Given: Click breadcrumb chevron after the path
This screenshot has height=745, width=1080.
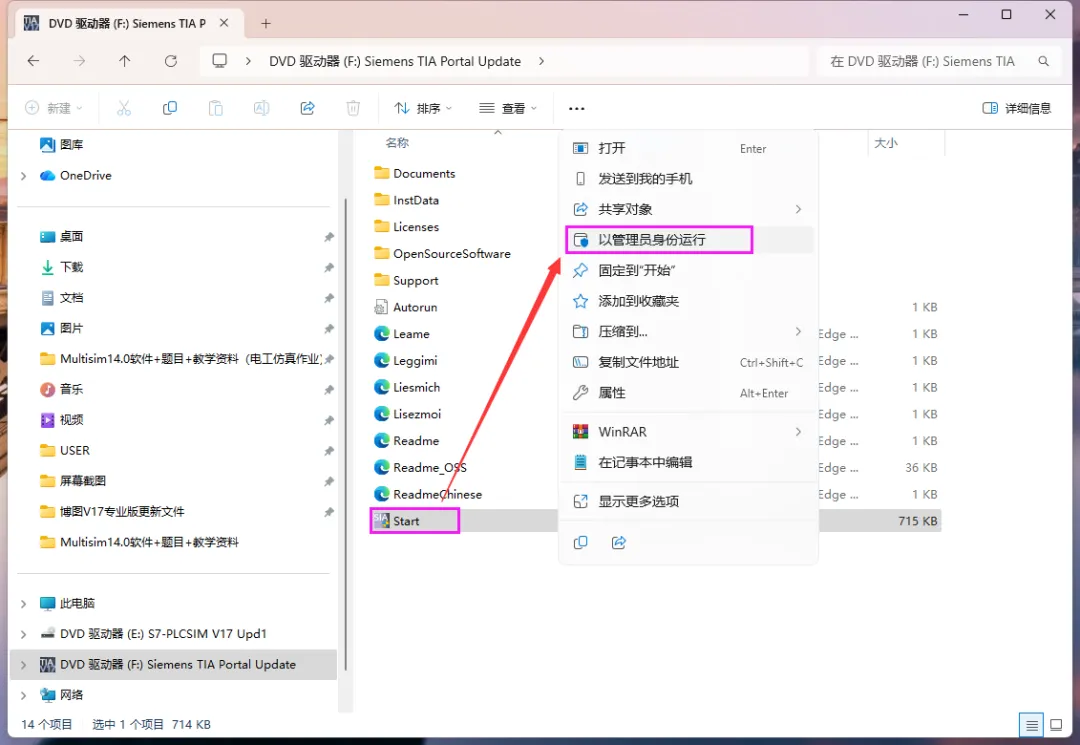Looking at the screenshot, I should pos(541,61).
